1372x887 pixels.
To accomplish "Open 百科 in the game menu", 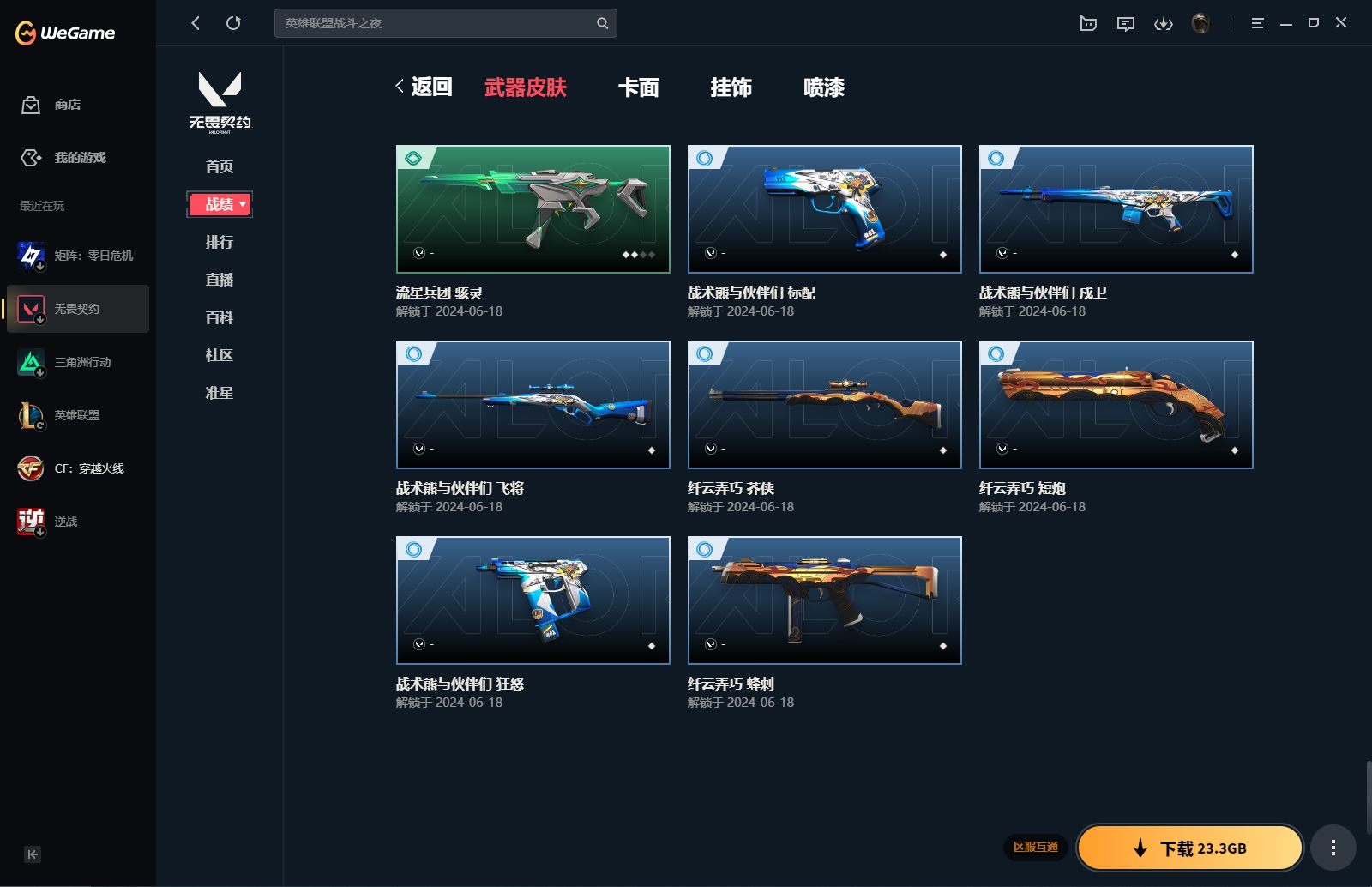I will pos(220,317).
